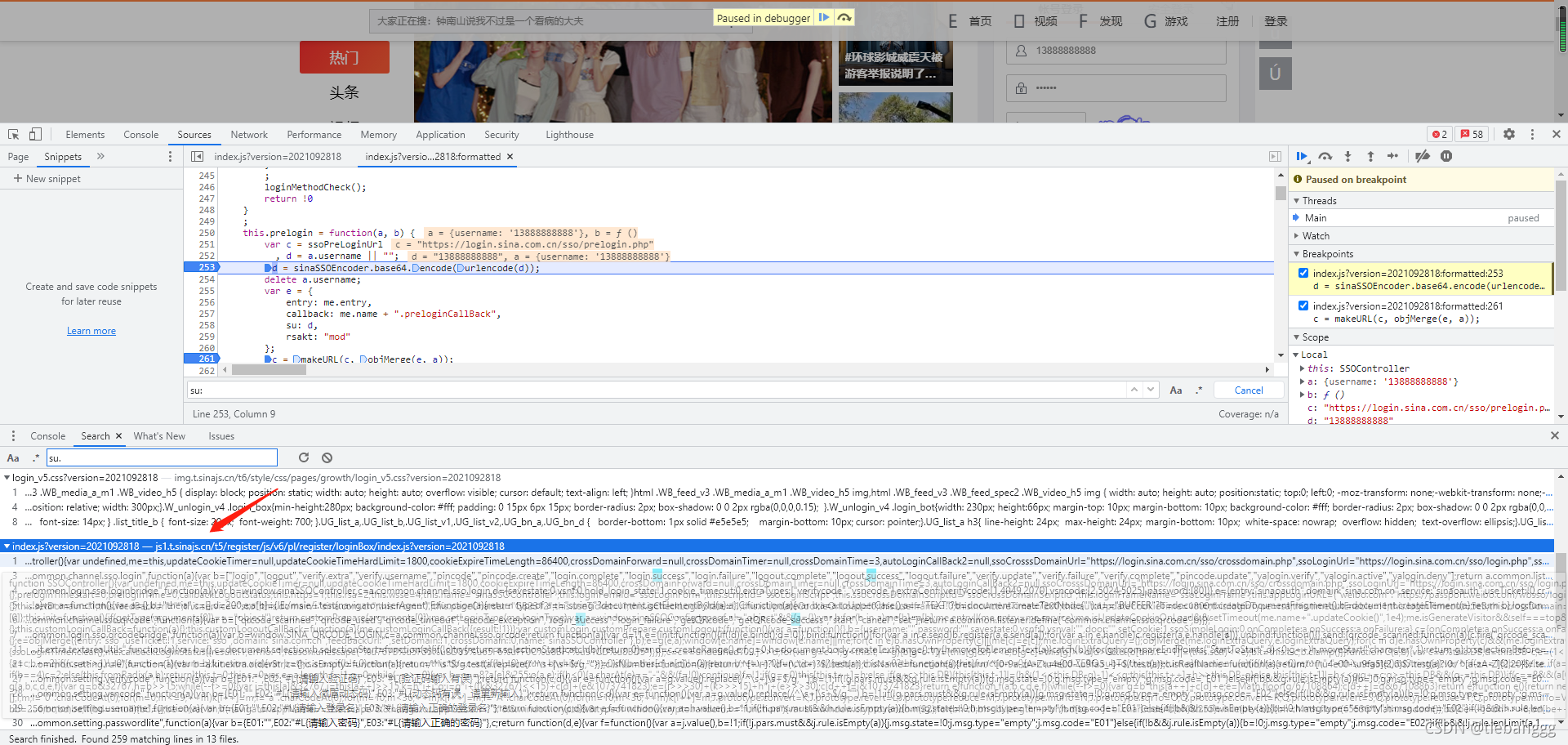Close the index.js formatted file tab

click(510, 156)
